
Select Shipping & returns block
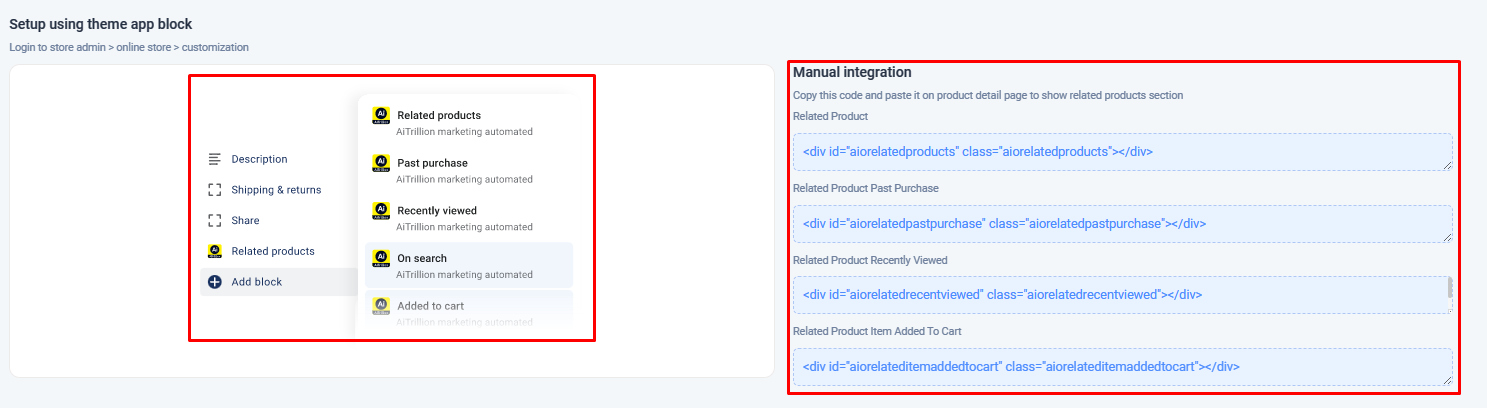pyautogui.click(x=278, y=190)
